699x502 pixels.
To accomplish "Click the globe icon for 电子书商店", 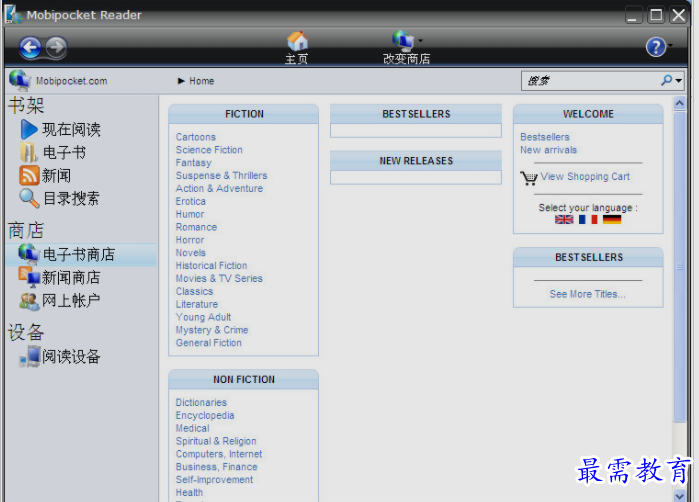I will 29,254.
